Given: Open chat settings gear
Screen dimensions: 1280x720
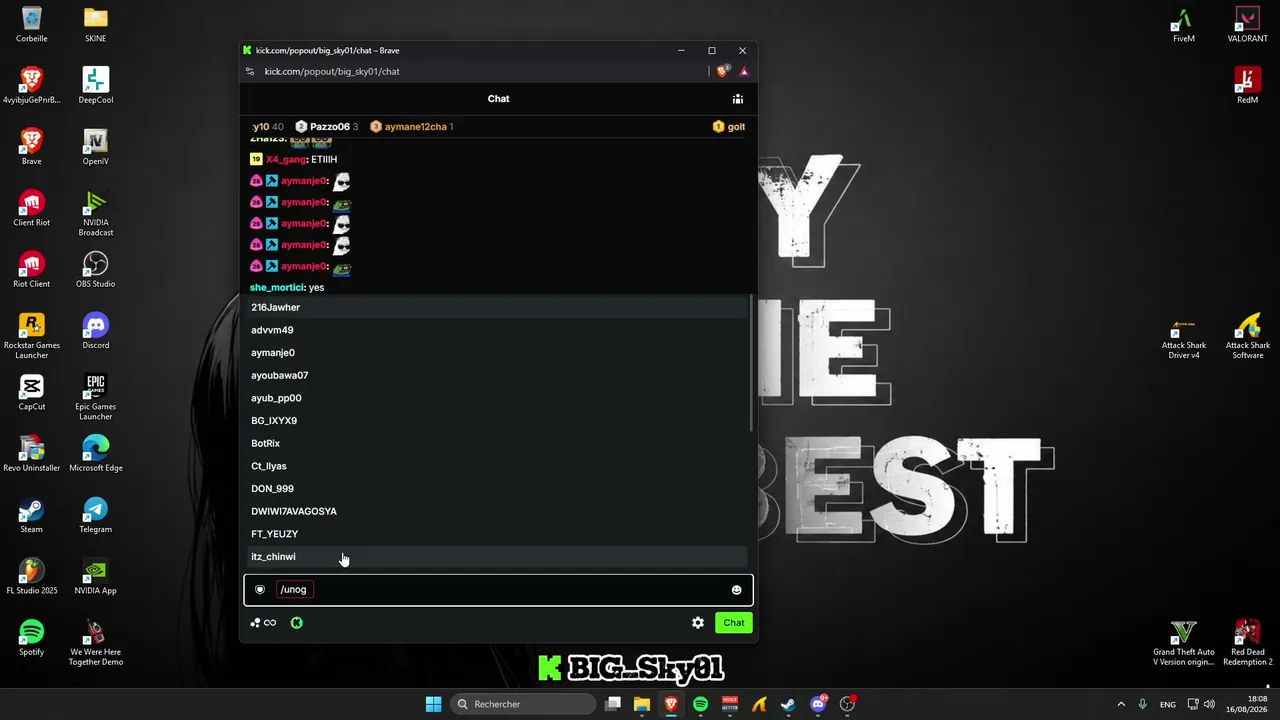Looking at the screenshot, I should click(x=698, y=623).
